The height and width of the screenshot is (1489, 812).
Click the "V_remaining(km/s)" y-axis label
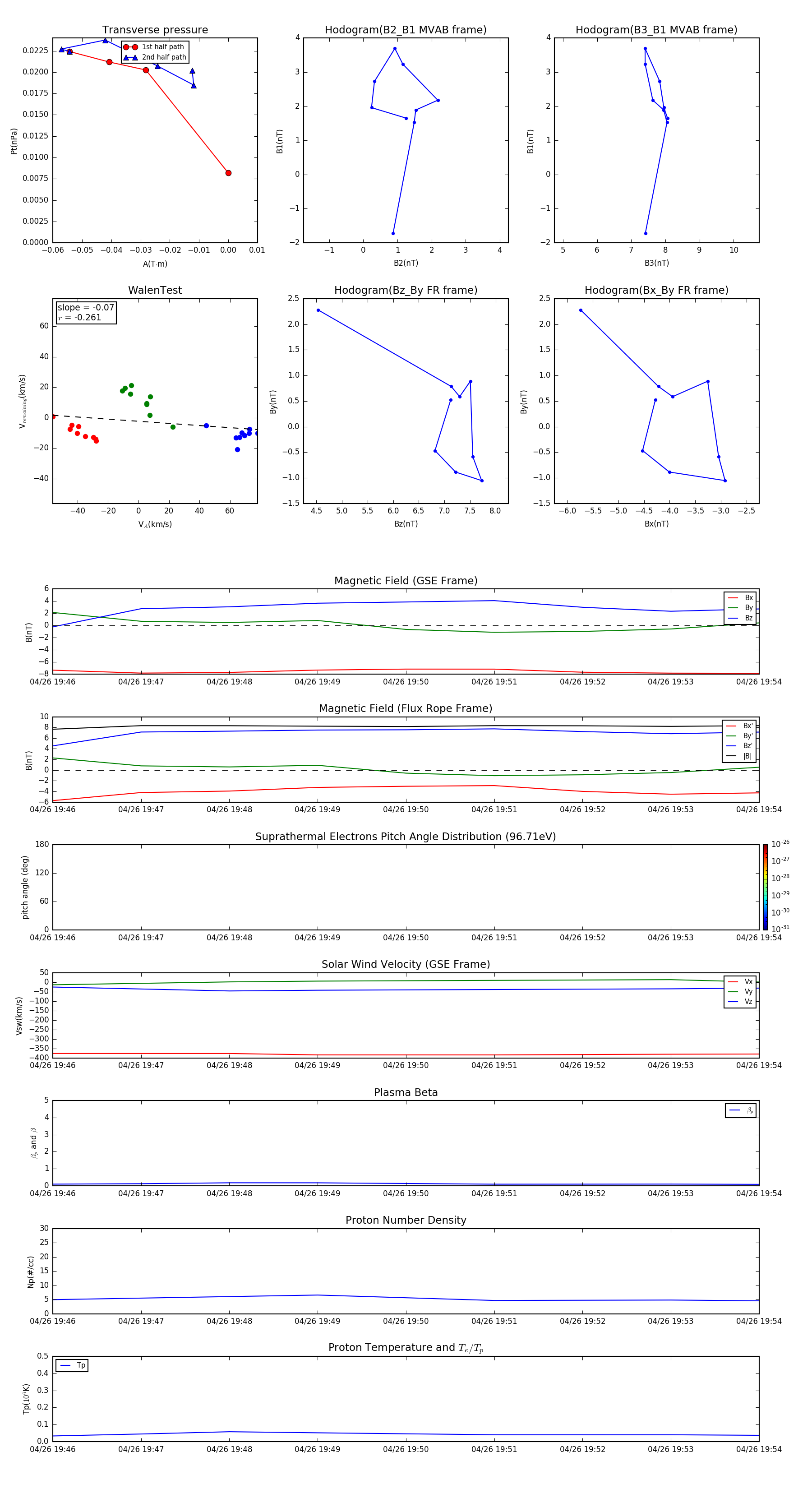23,401
